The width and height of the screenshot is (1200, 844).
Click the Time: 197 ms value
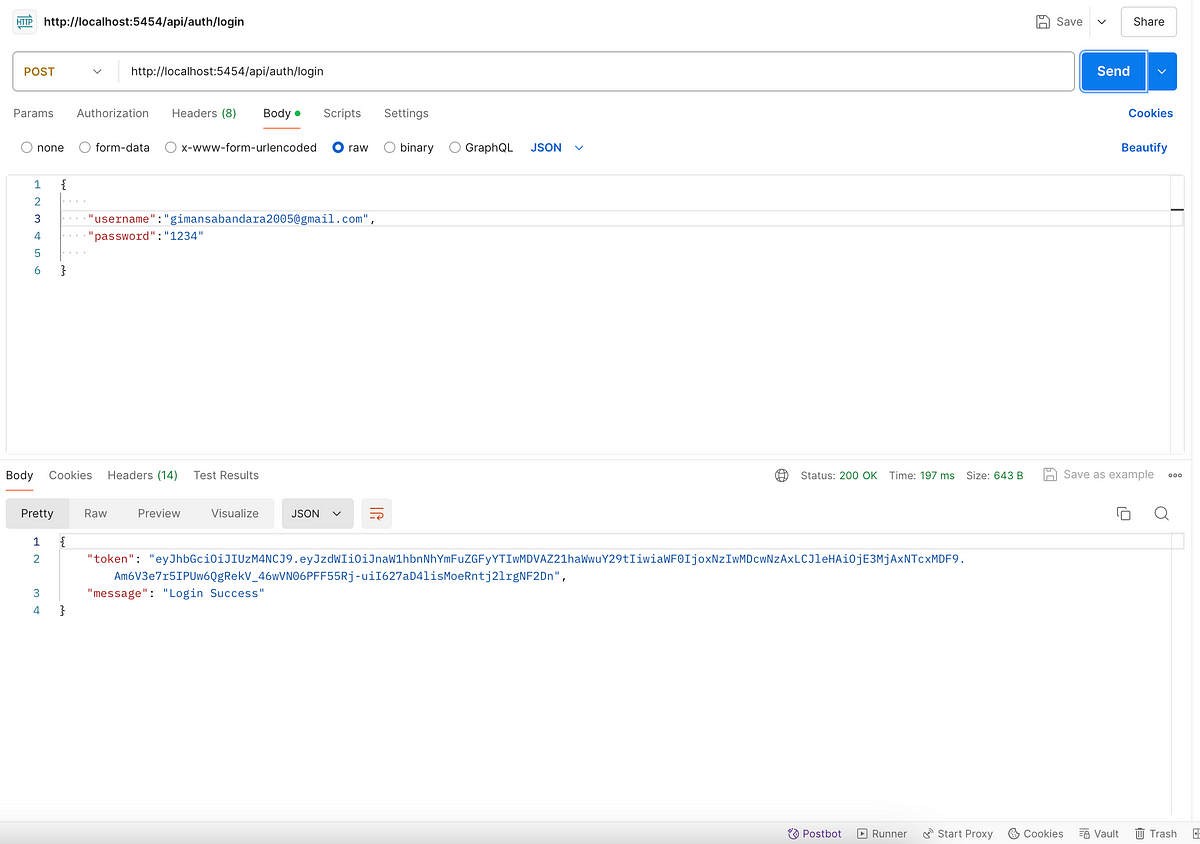pos(921,475)
